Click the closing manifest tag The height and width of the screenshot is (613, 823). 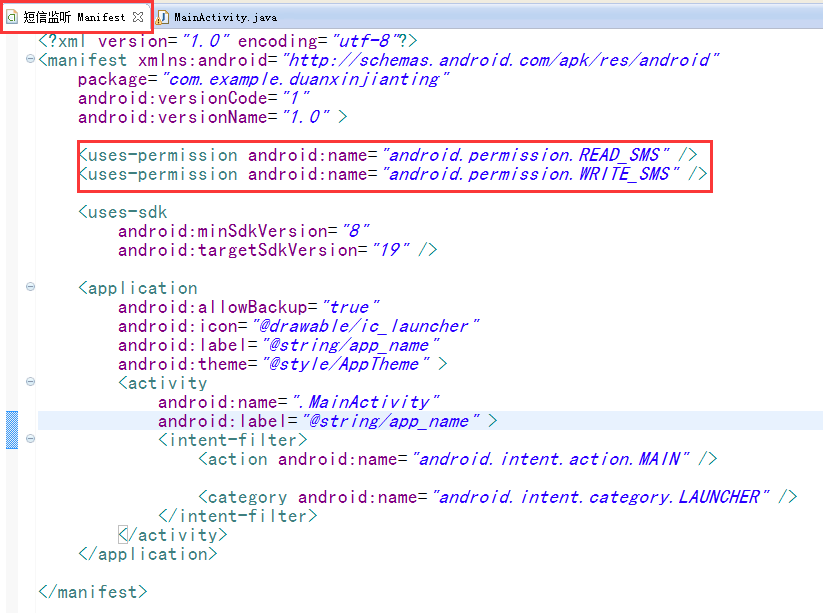click(93, 592)
